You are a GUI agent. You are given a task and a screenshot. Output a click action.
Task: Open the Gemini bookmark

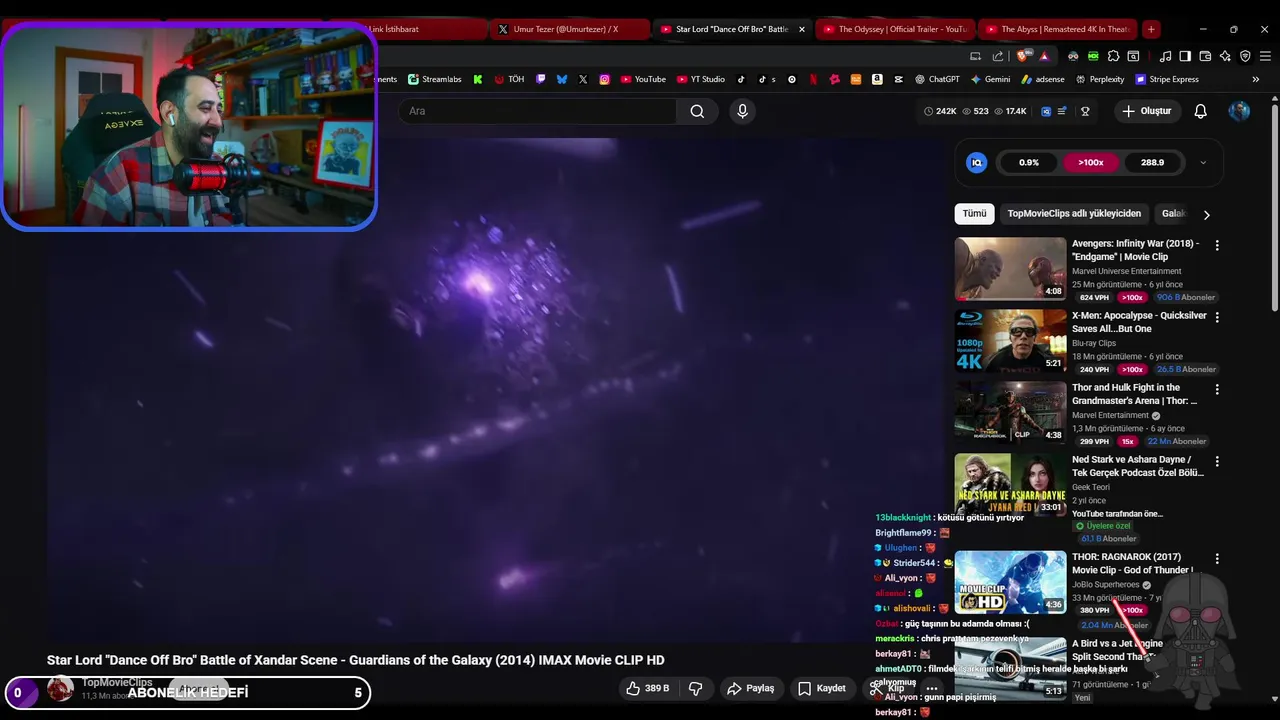(990, 79)
